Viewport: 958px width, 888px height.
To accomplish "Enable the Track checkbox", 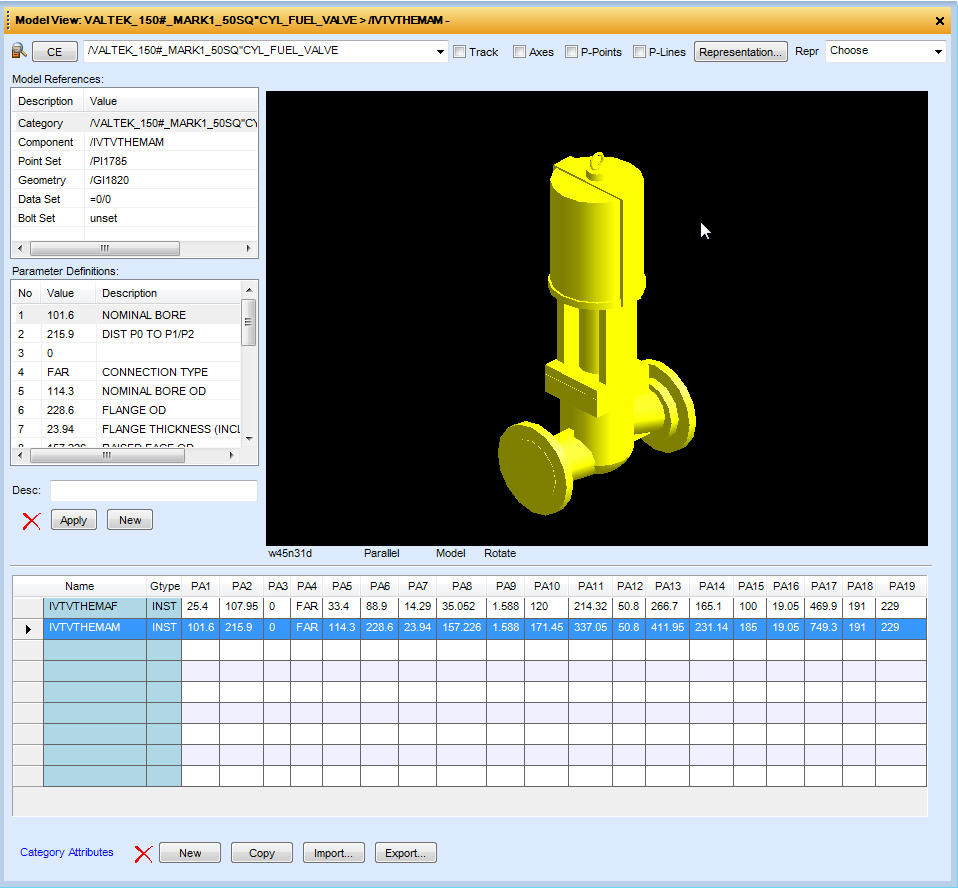I will pyautogui.click(x=459, y=52).
